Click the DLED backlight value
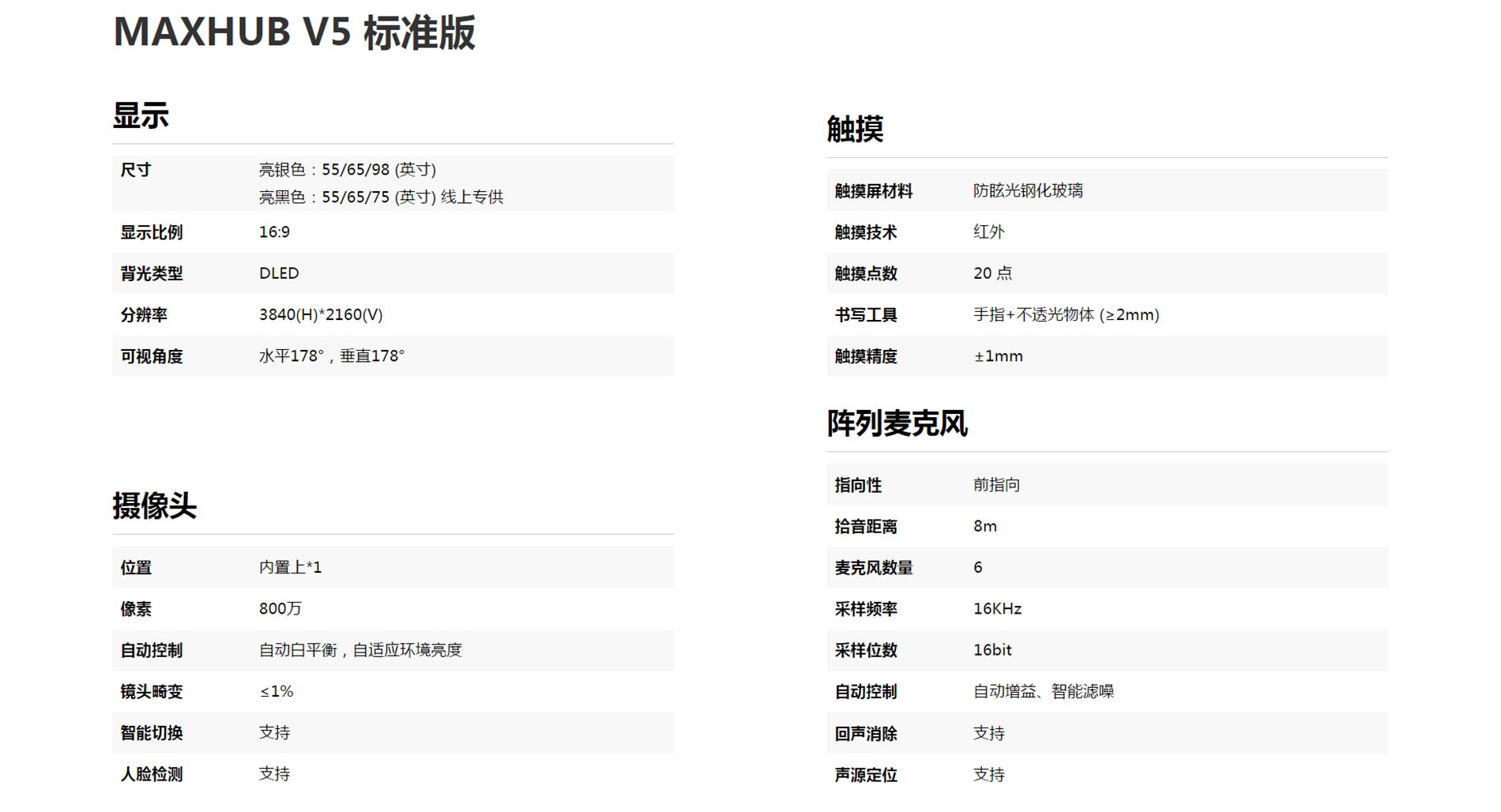 click(x=279, y=273)
